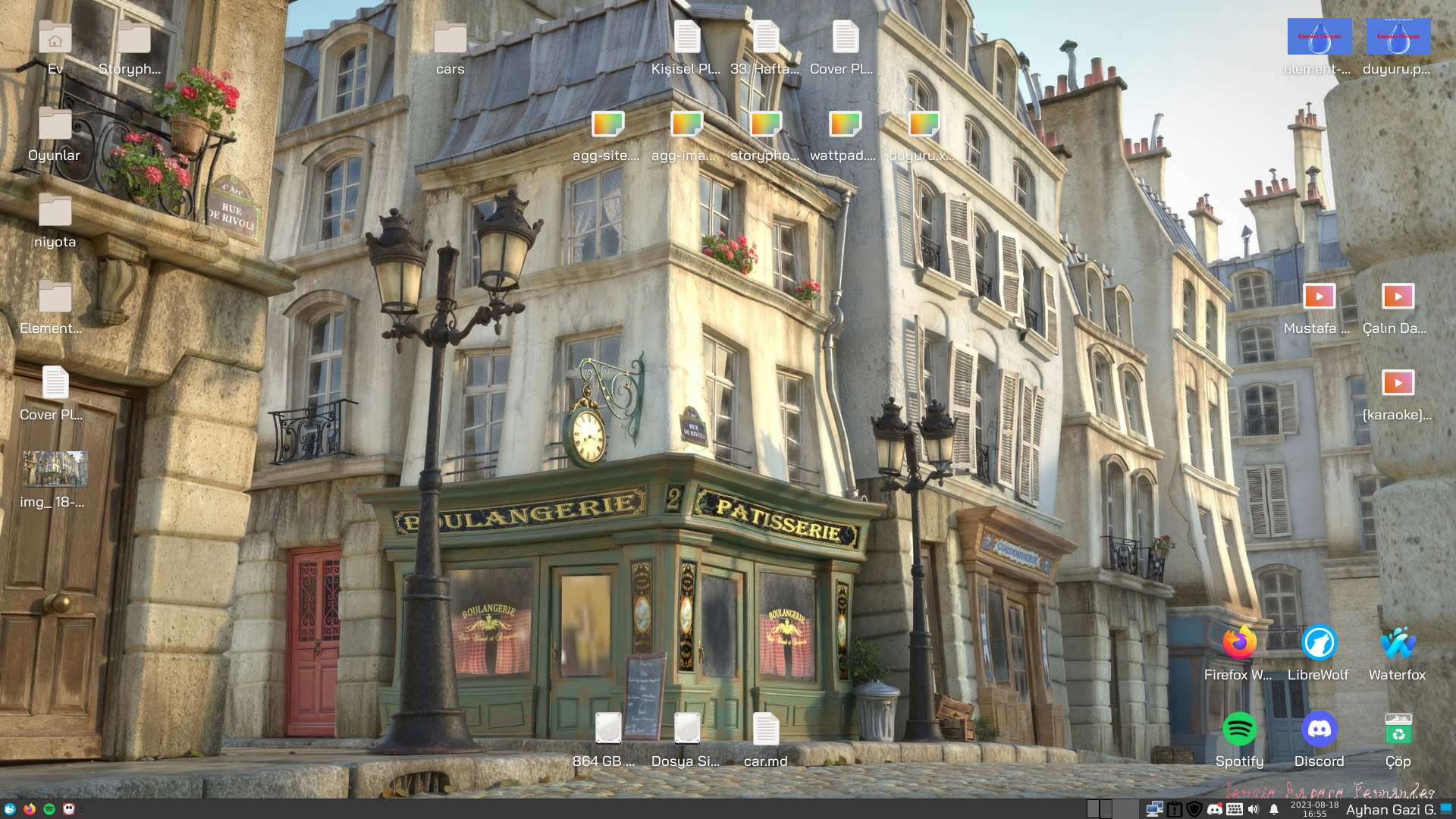Open the network connections tray icon
The image size is (1456, 819).
pyautogui.click(x=1154, y=809)
